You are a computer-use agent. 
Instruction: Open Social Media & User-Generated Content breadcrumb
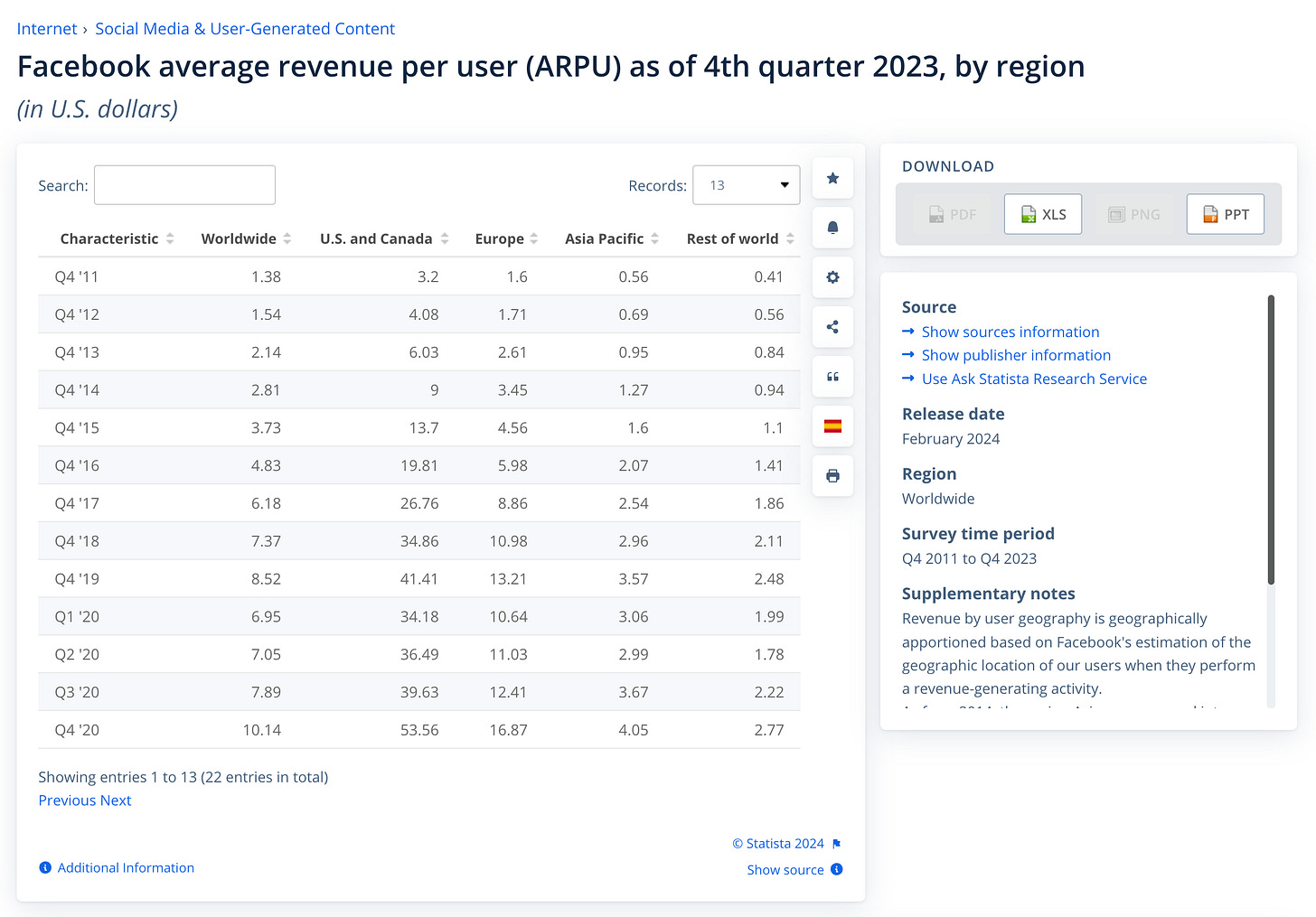(245, 29)
